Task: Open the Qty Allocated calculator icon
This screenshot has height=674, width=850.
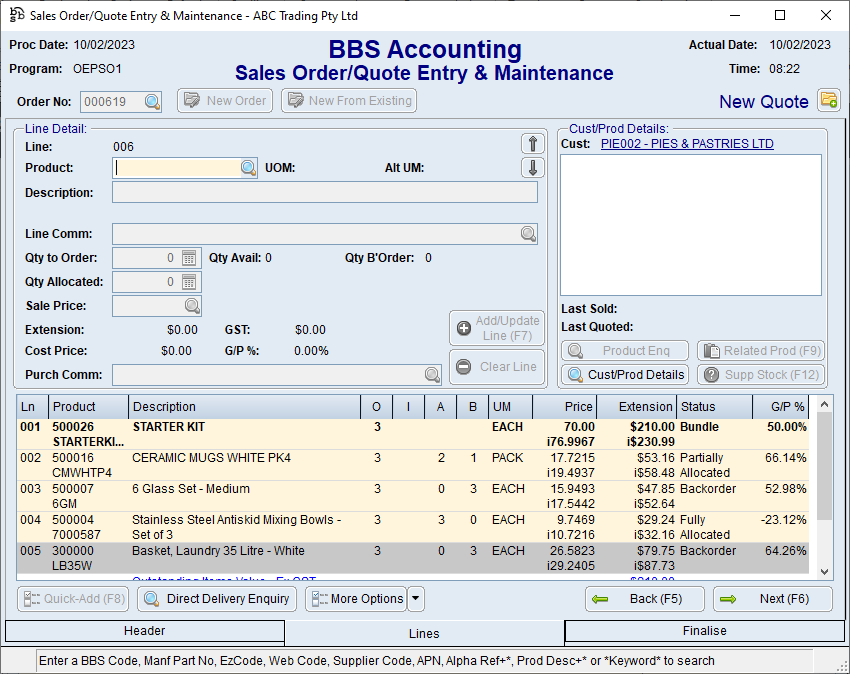Action: click(190, 282)
